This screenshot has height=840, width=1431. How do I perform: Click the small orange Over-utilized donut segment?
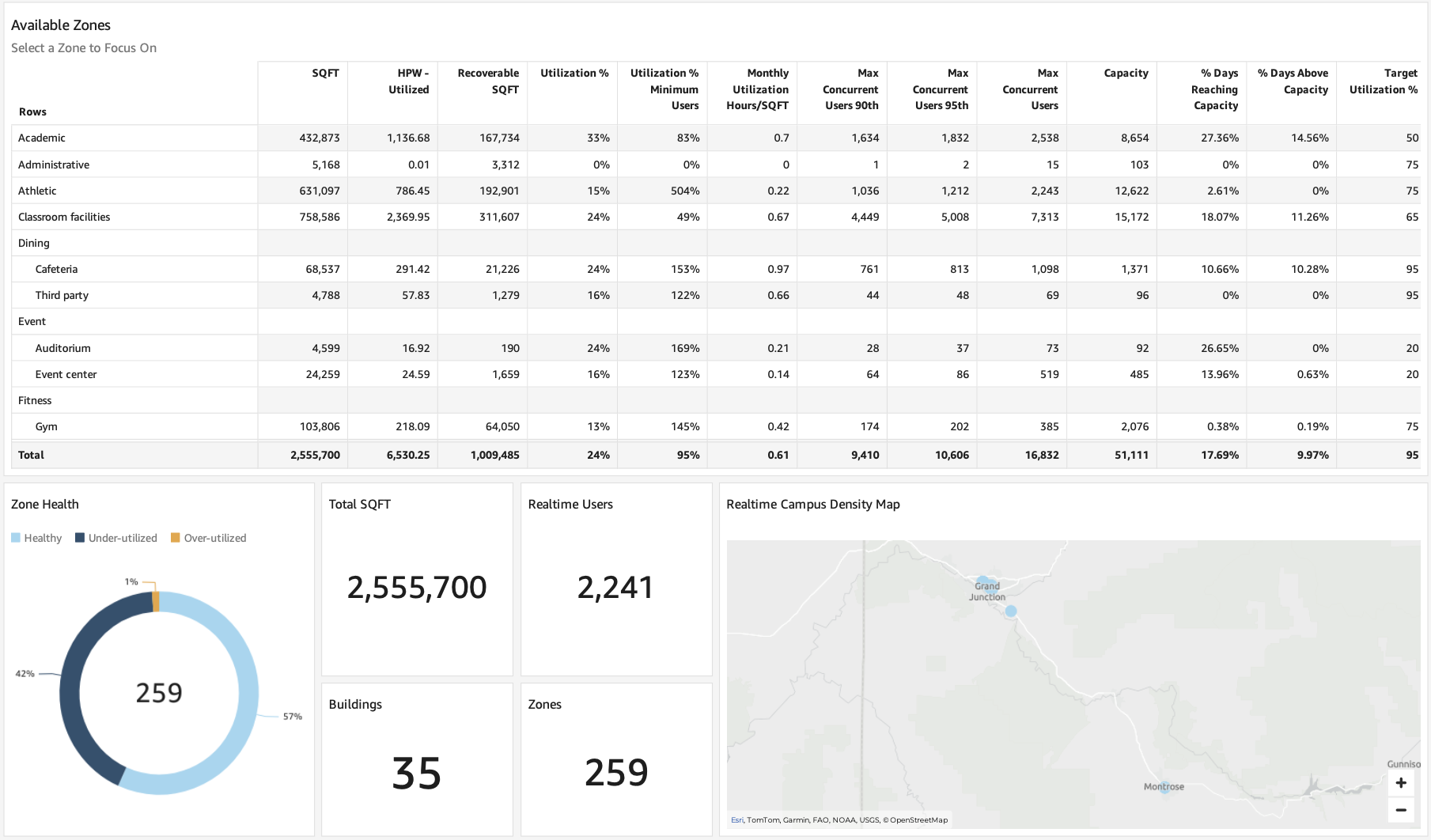tap(156, 601)
